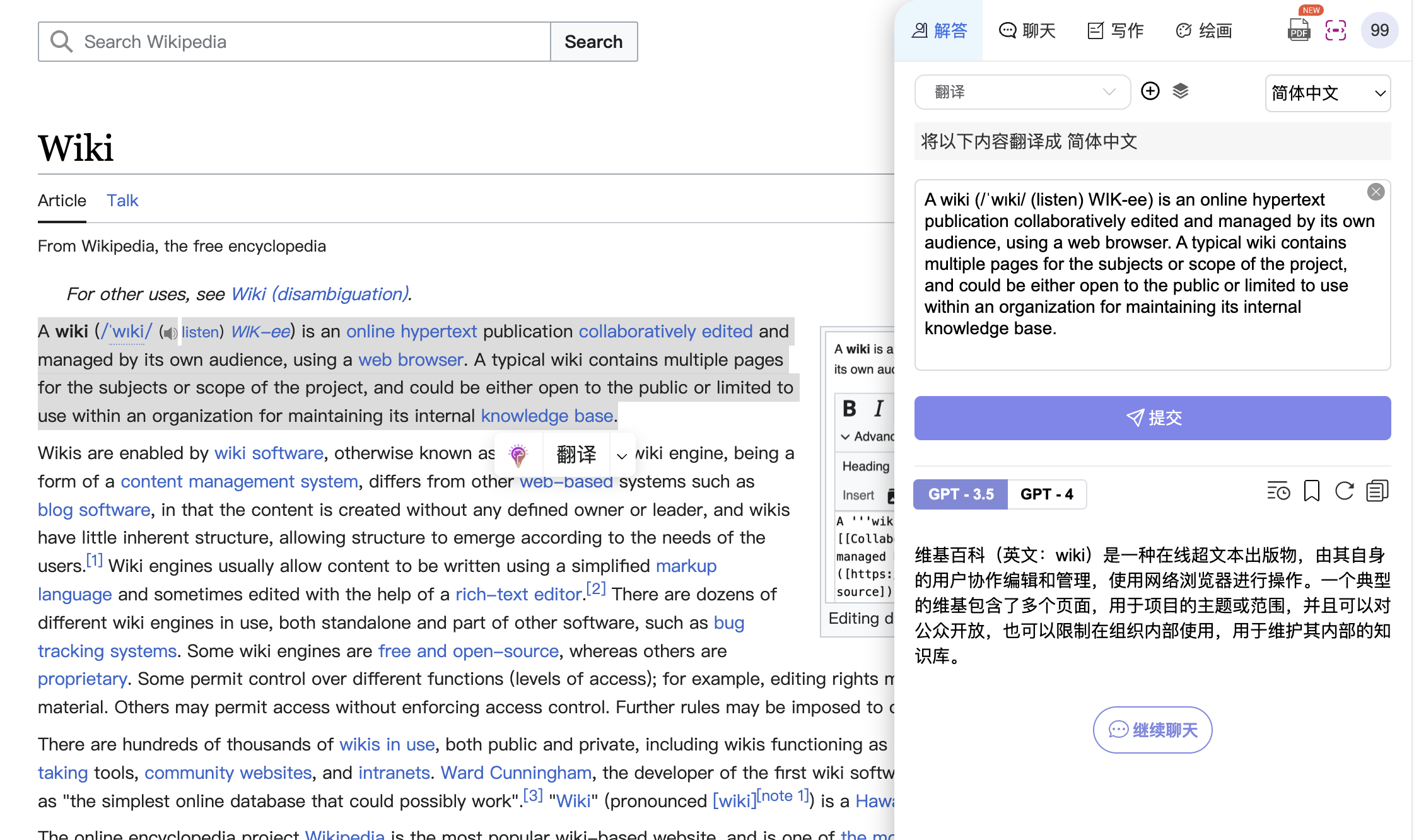The height and width of the screenshot is (840, 1414).
Task: Click the stacked layers icon
Action: click(x=1180, y=91)
